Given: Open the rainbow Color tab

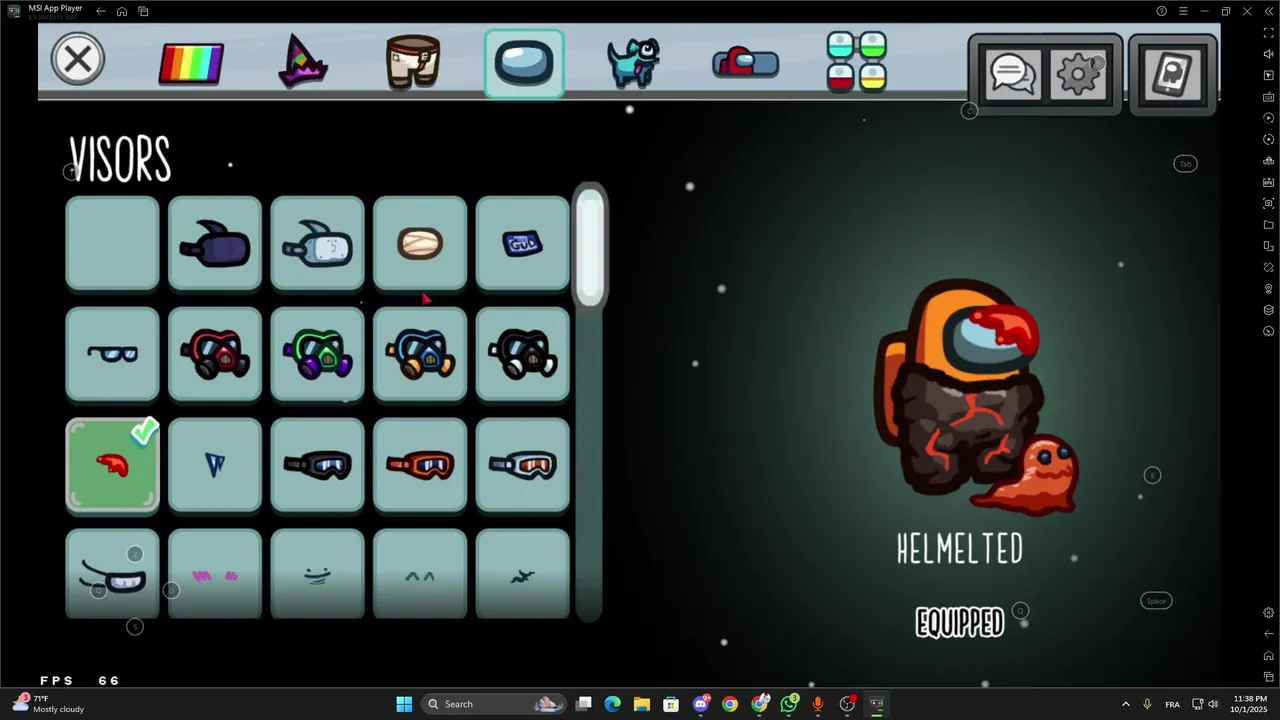Looking at the screenshot, I should 191,62.
